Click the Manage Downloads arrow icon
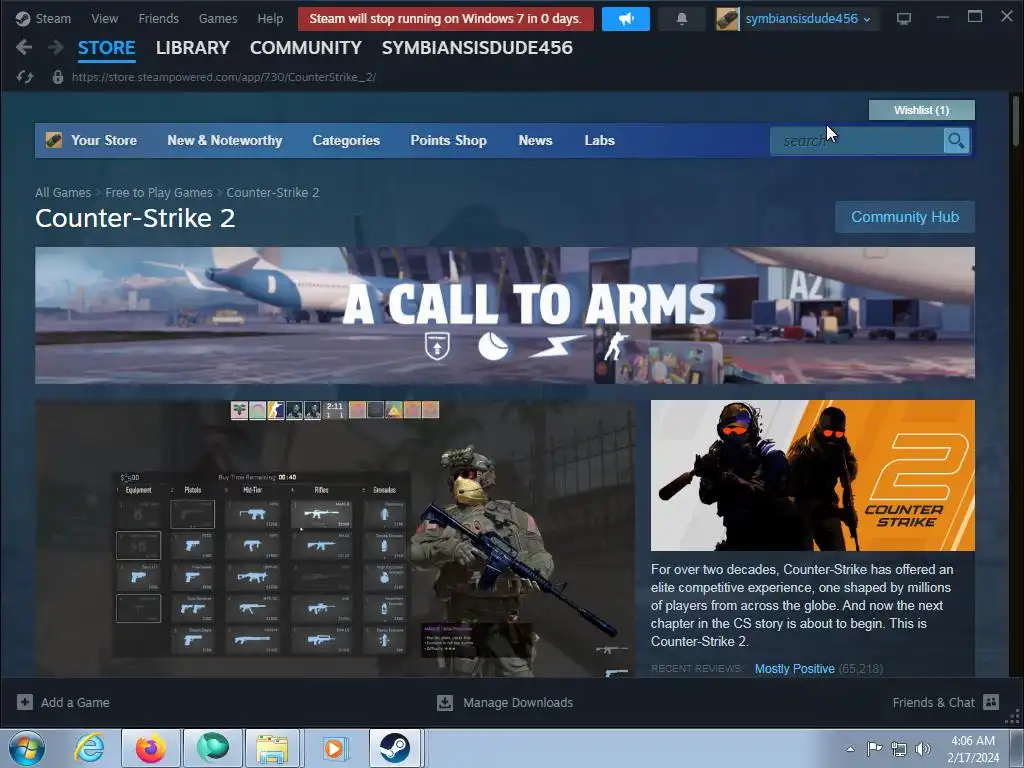This screenshot has height=768, width=1024. [445, 702]
